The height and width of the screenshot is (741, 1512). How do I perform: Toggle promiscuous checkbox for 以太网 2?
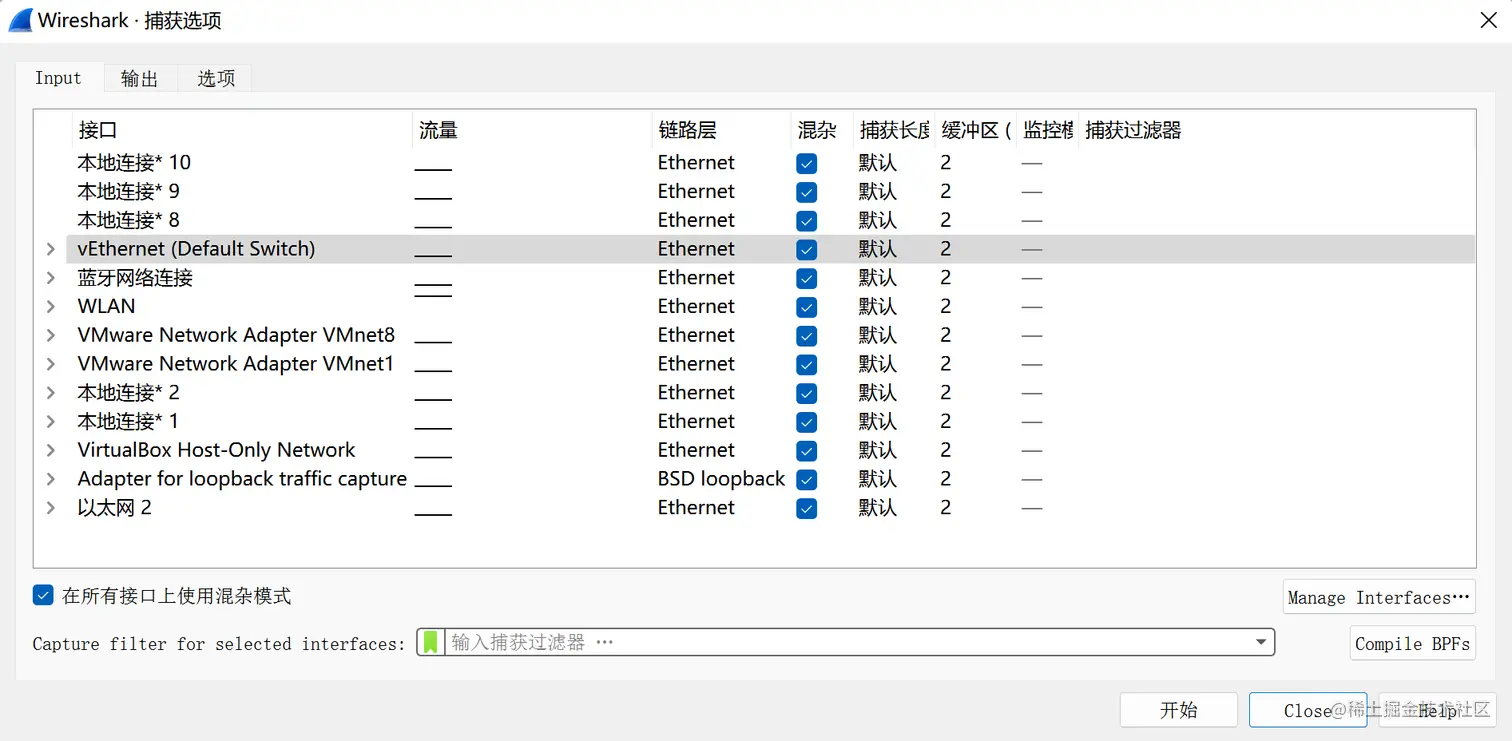click(807, 509)
